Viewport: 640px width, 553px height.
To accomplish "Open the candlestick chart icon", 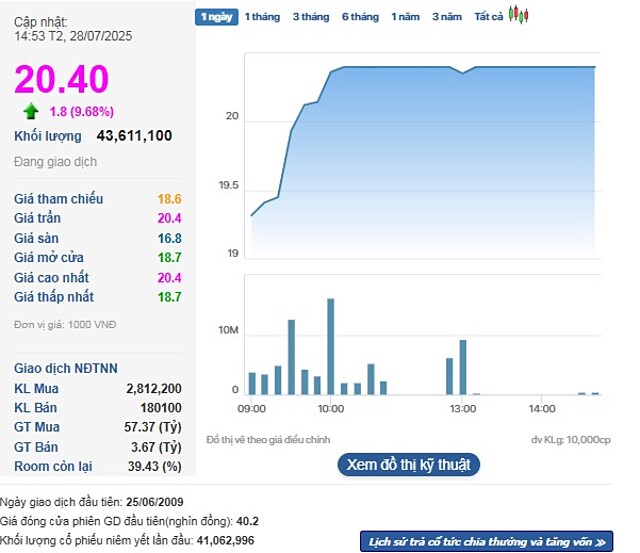I will pyautogui.click(x=518, y=16).
